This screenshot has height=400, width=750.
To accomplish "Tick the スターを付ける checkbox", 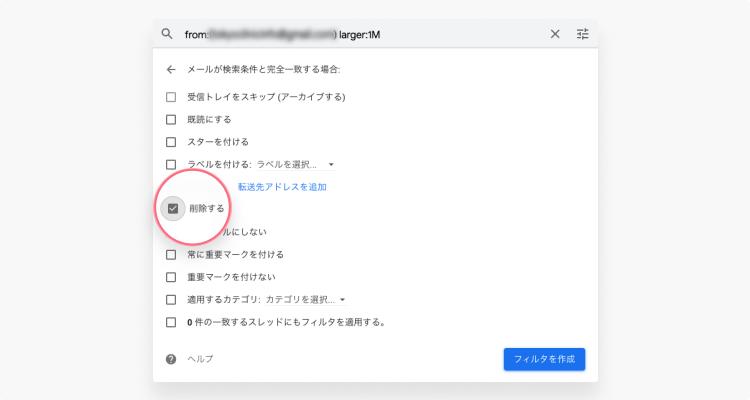I will tap(171, 142).
